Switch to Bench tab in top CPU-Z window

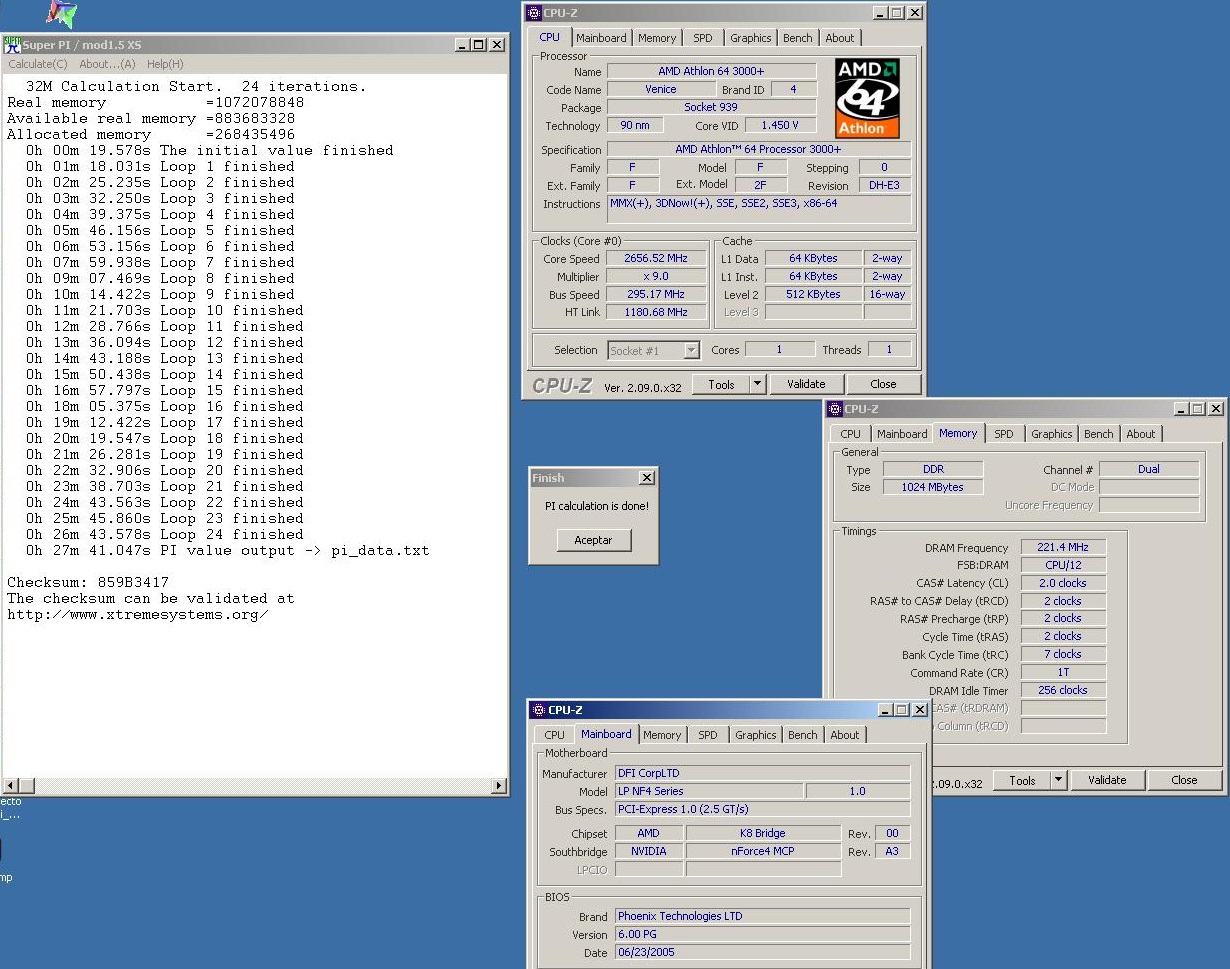(x=797, y=38)
